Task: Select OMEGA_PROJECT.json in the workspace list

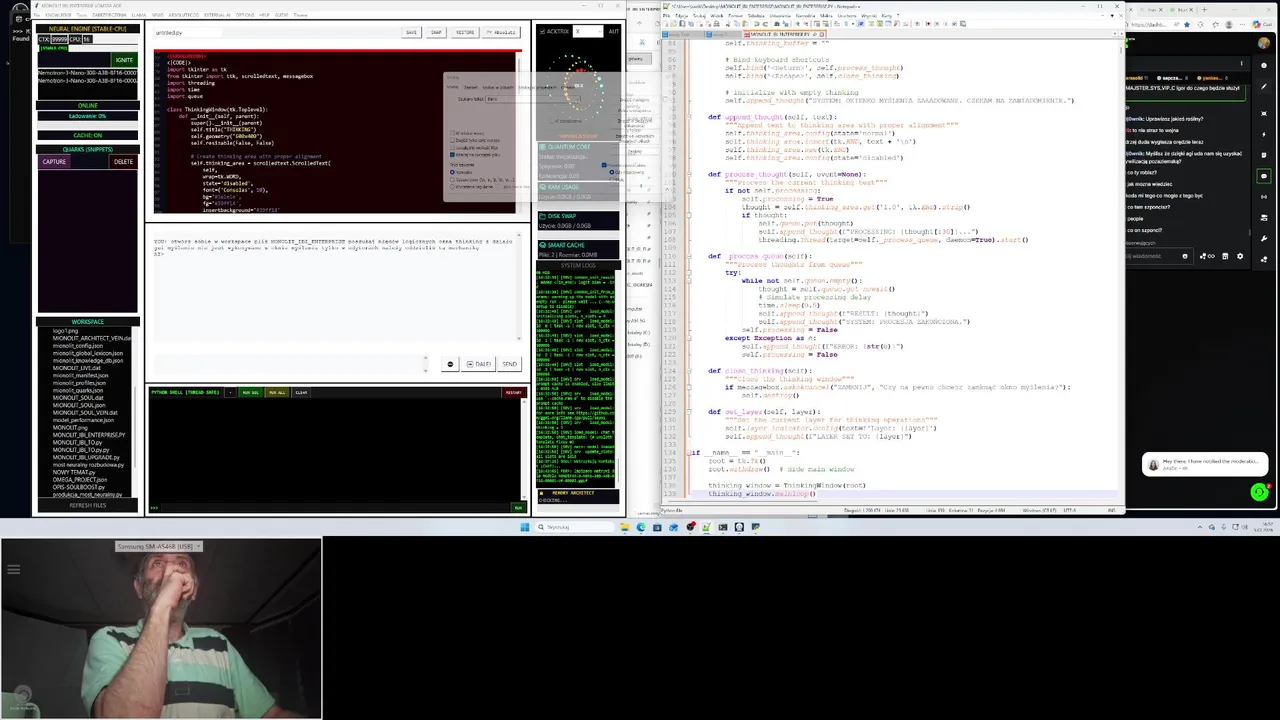Action: [x=80, y=479]
